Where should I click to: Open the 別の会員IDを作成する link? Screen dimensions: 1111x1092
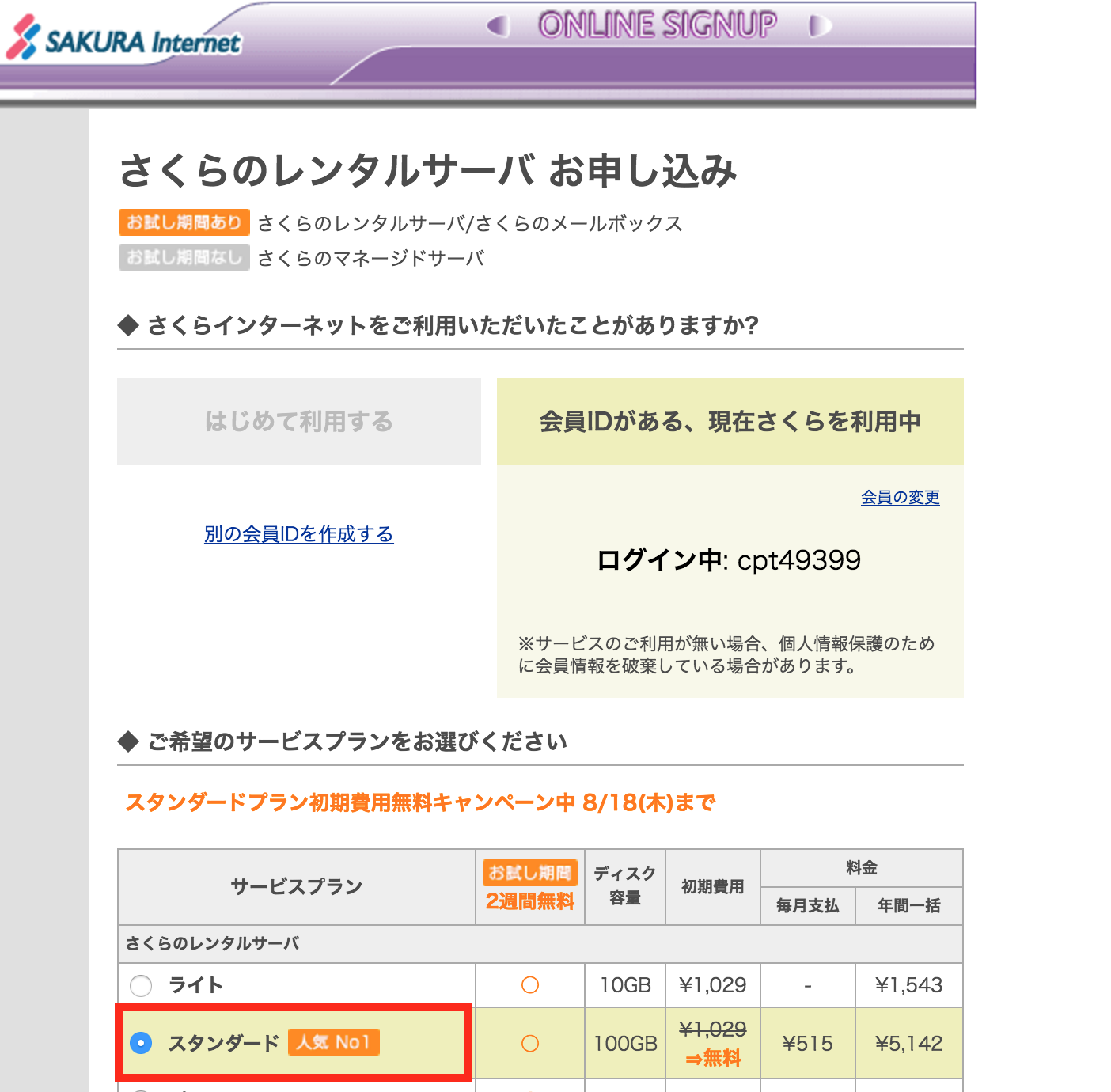point(299,534)
